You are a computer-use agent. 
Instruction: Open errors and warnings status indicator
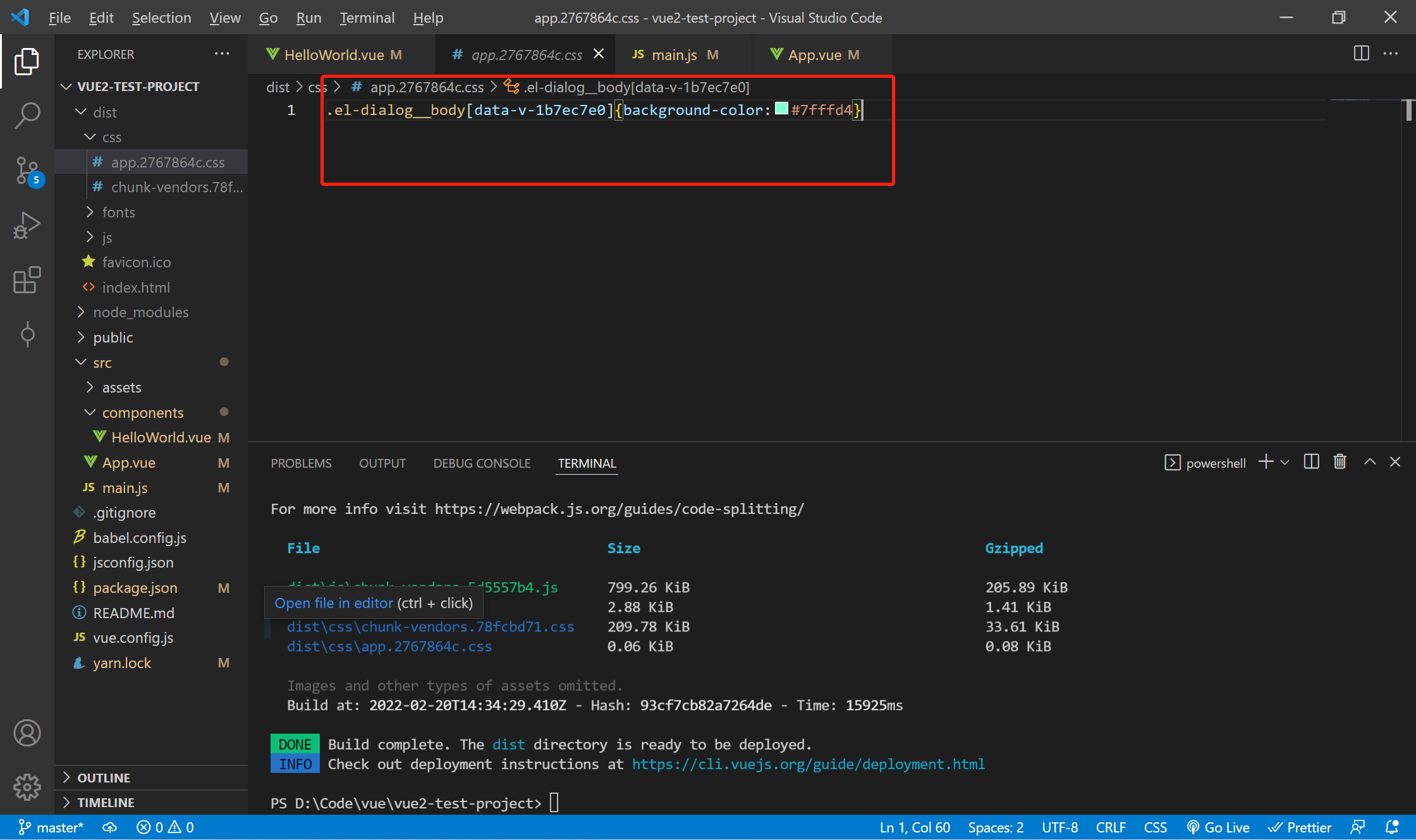click(x=165, y=827)
